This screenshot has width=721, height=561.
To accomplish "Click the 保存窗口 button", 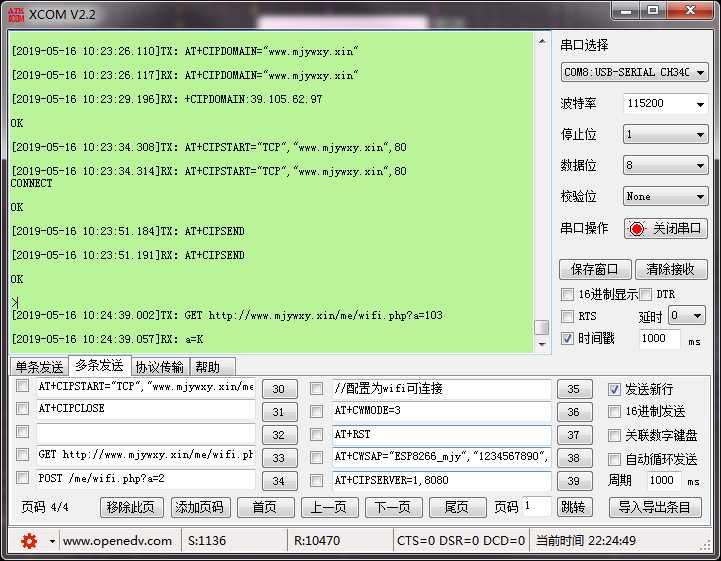I will pyautogui.click(x=595, y=269).
